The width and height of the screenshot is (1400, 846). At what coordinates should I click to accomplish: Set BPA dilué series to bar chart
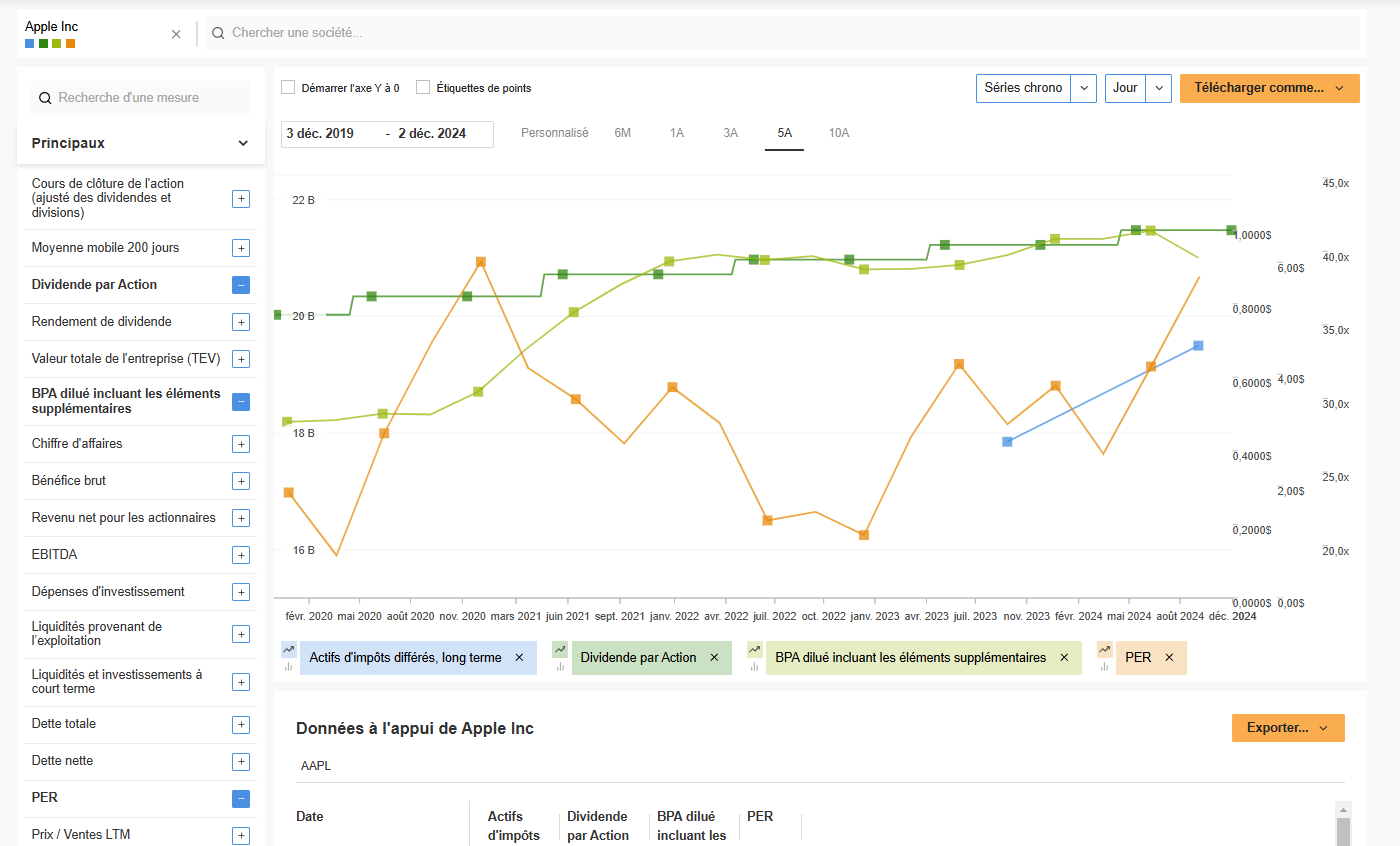point(754,666)
